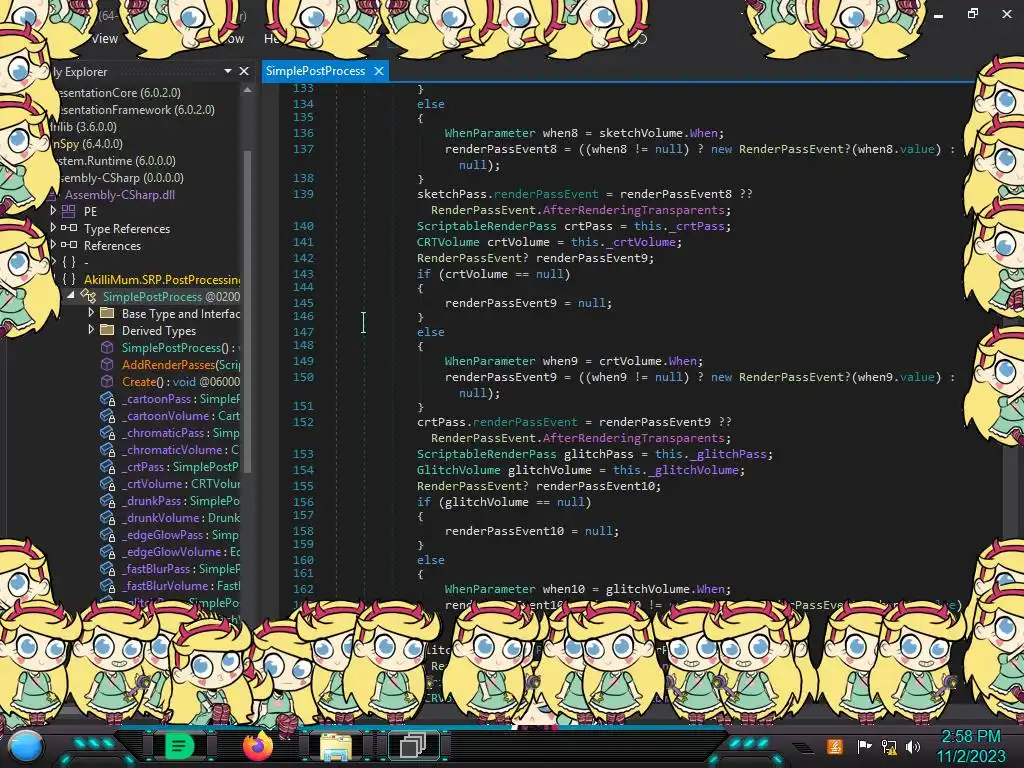Viewport: 1024px width, 768px height.
Task: Close the Assembly Explorer panel
Action: point(244,71)
